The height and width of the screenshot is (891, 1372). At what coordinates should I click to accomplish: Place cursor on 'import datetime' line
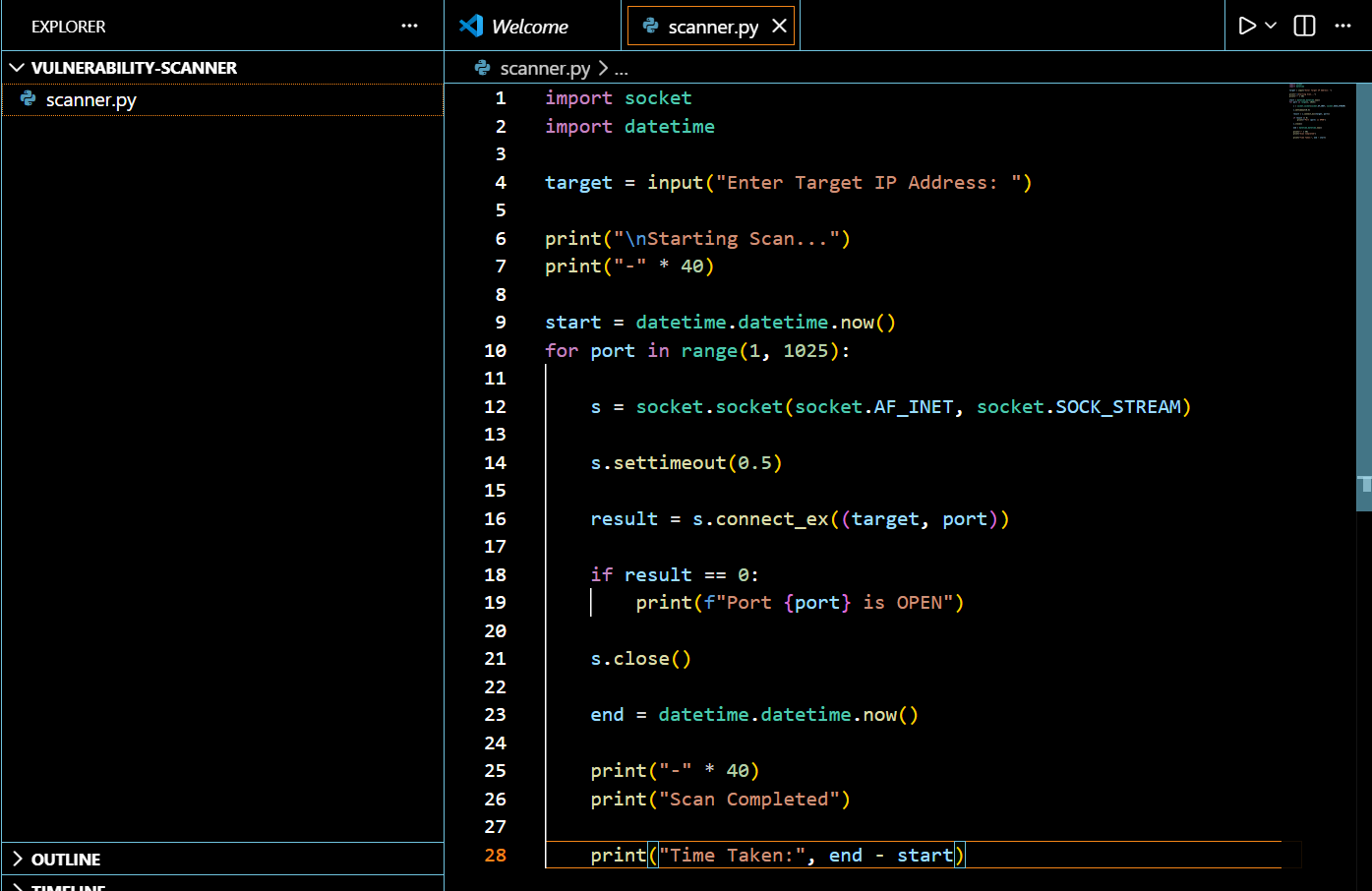coord(629,127)
